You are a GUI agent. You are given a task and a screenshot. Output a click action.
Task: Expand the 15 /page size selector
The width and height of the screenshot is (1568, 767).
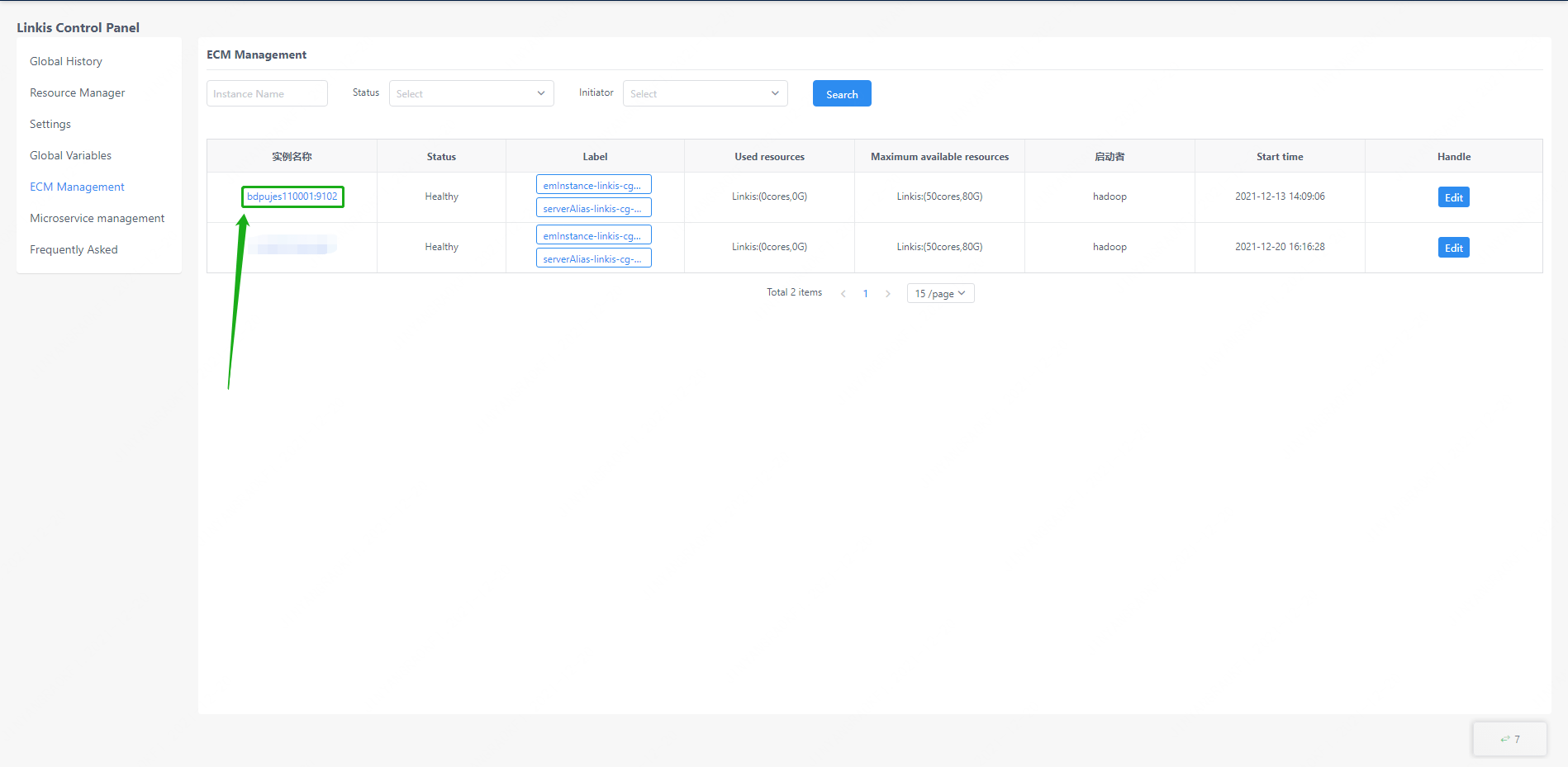[x=940, y=293]
